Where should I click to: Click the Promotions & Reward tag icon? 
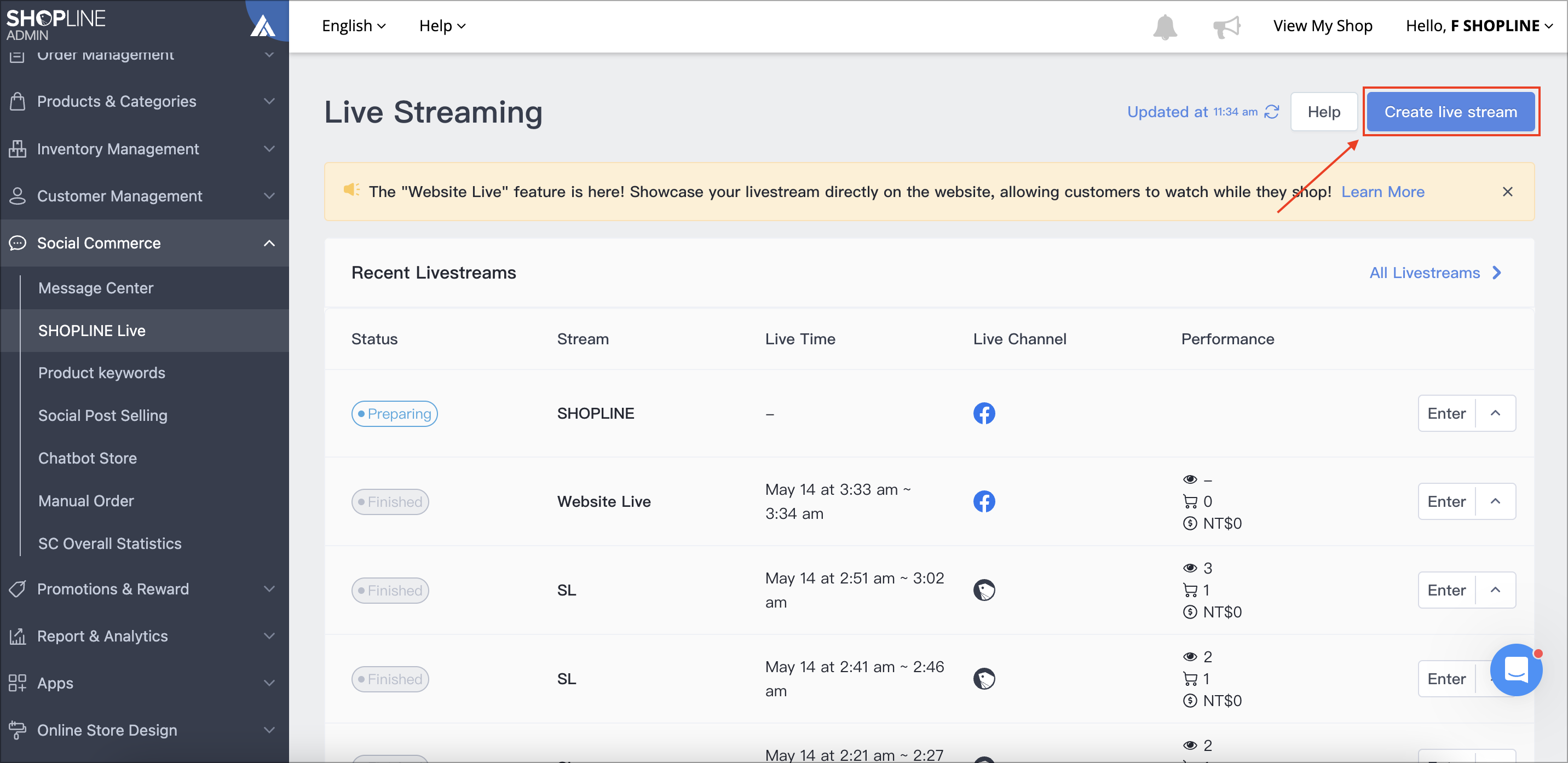(18, 588)
